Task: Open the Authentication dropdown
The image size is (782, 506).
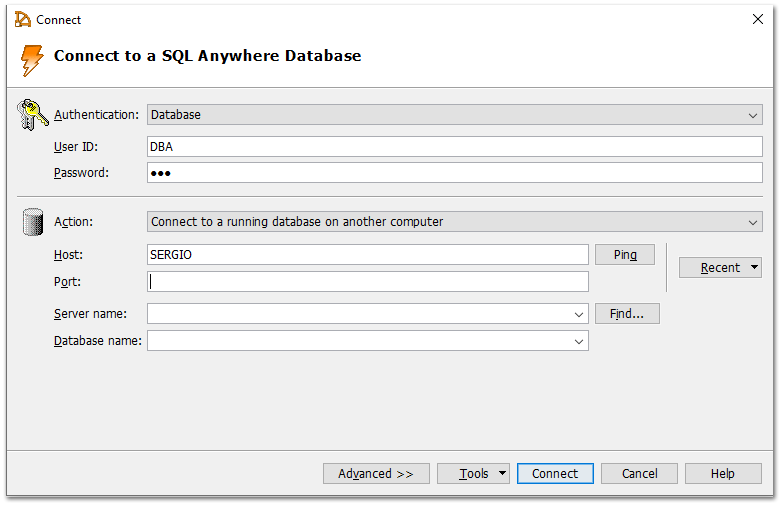Action: point(454,115)
